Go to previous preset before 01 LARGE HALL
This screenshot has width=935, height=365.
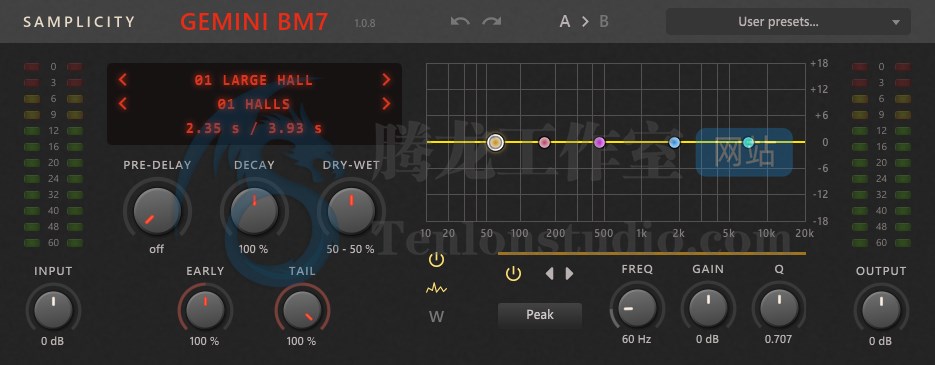122,79
